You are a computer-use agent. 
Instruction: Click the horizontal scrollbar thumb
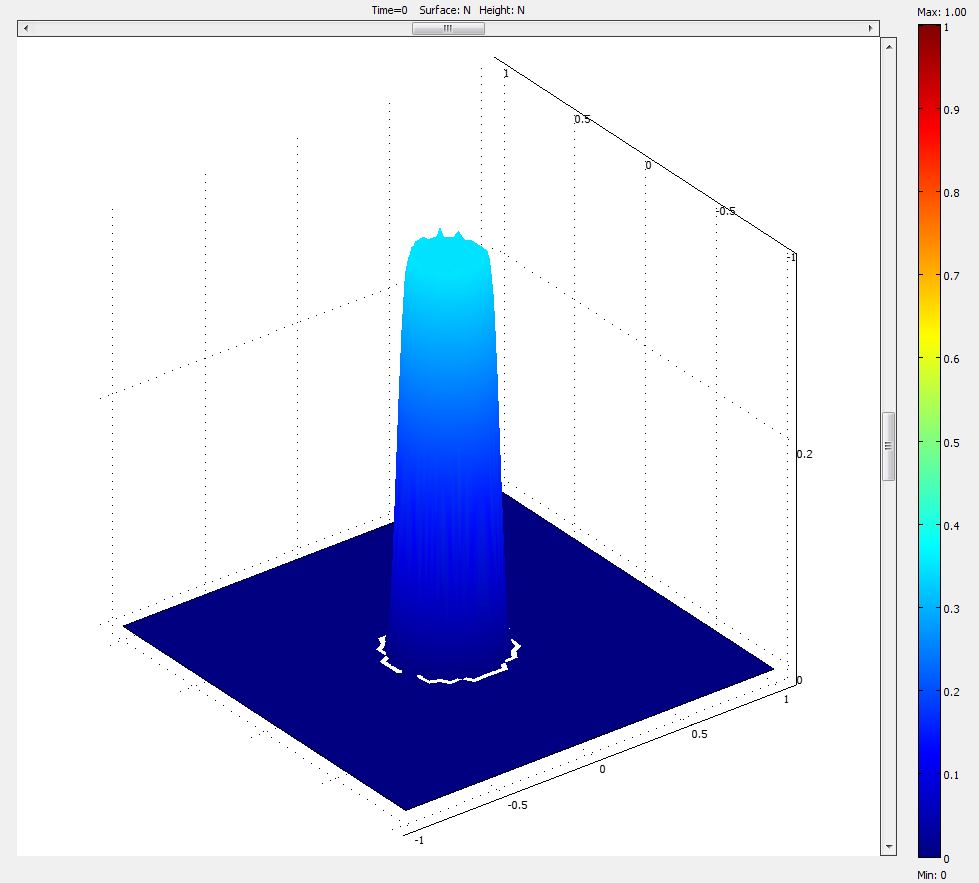point(448,29)
